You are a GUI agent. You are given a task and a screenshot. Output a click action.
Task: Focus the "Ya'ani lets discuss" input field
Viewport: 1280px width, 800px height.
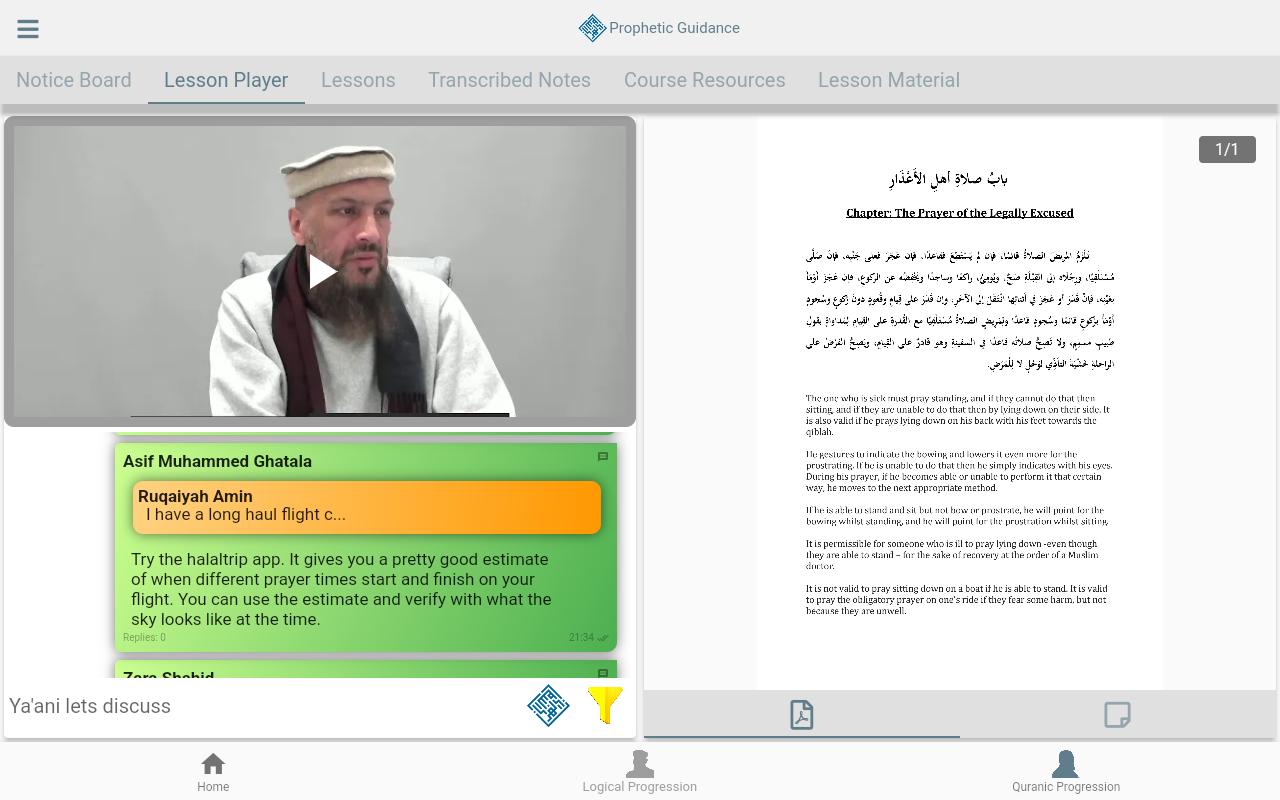262,706
